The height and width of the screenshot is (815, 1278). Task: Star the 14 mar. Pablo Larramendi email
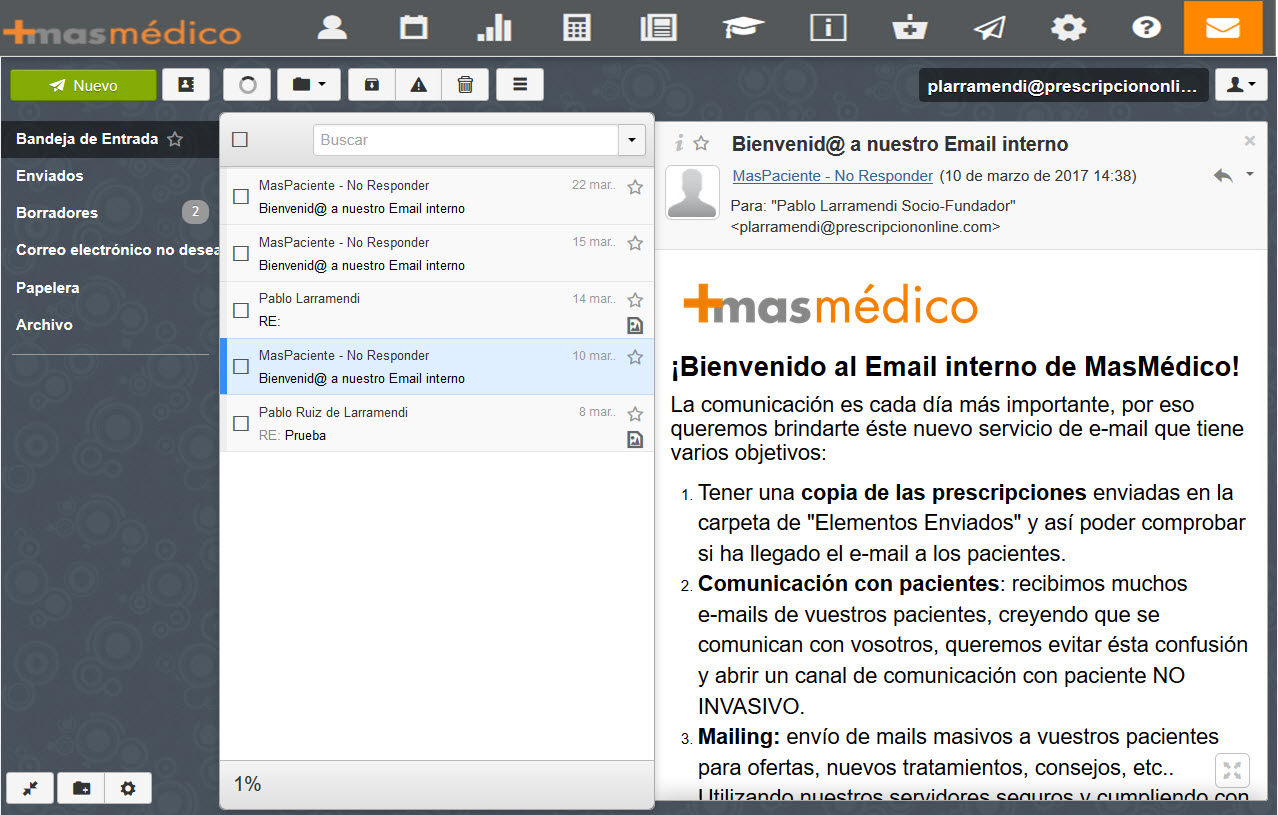click(634, 300)
